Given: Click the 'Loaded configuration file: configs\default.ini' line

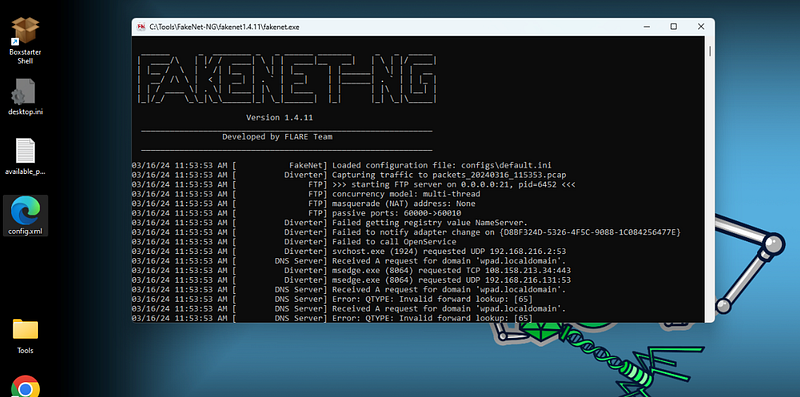Looking at the screenshot, I should (341, 165).
